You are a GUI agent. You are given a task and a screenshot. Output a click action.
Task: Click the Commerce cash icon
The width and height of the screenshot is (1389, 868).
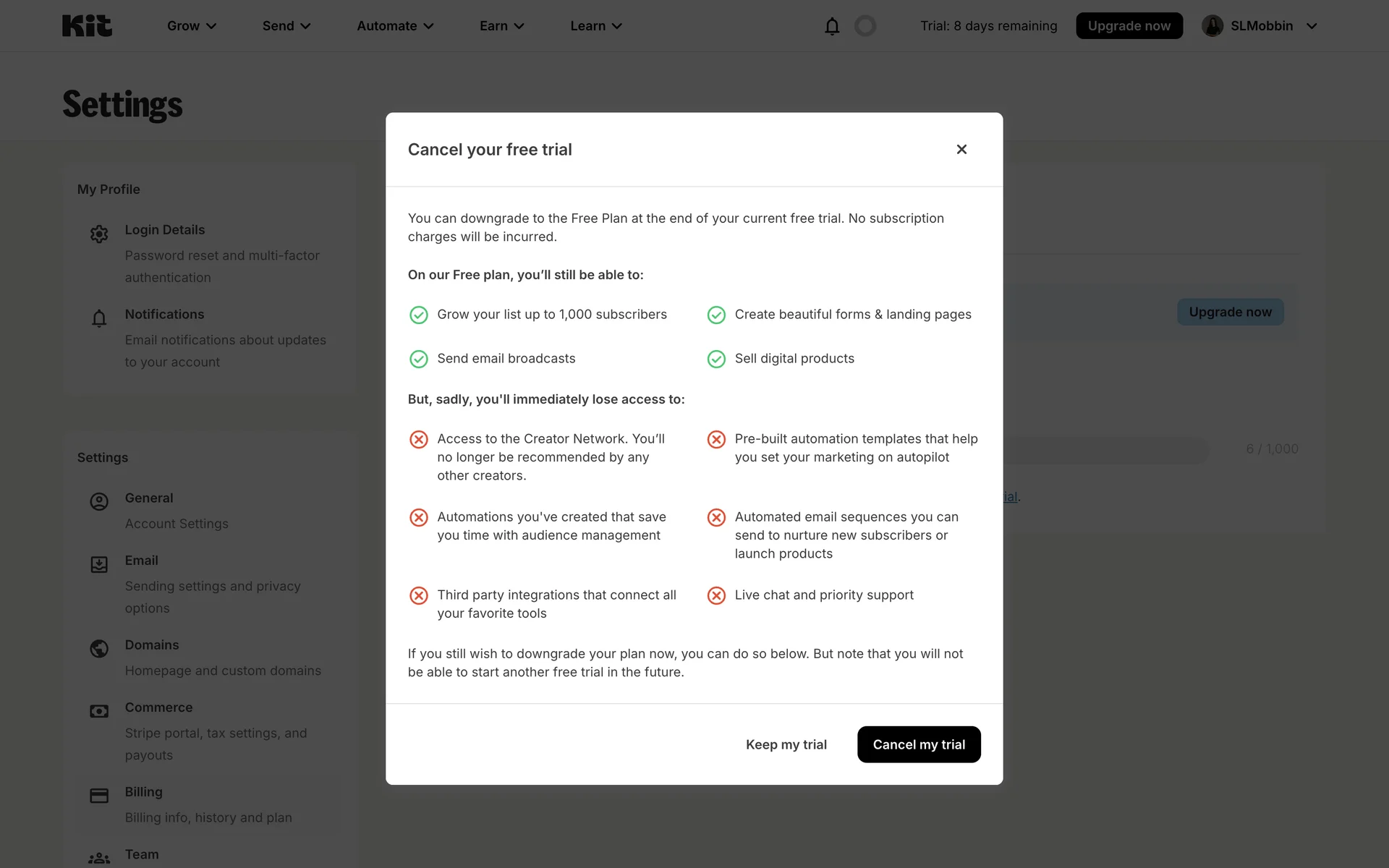(x=99, y=711)
